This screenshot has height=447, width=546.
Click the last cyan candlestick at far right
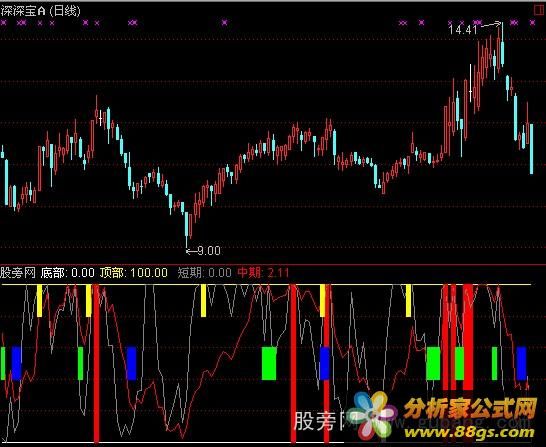click(x=531, y=149)
